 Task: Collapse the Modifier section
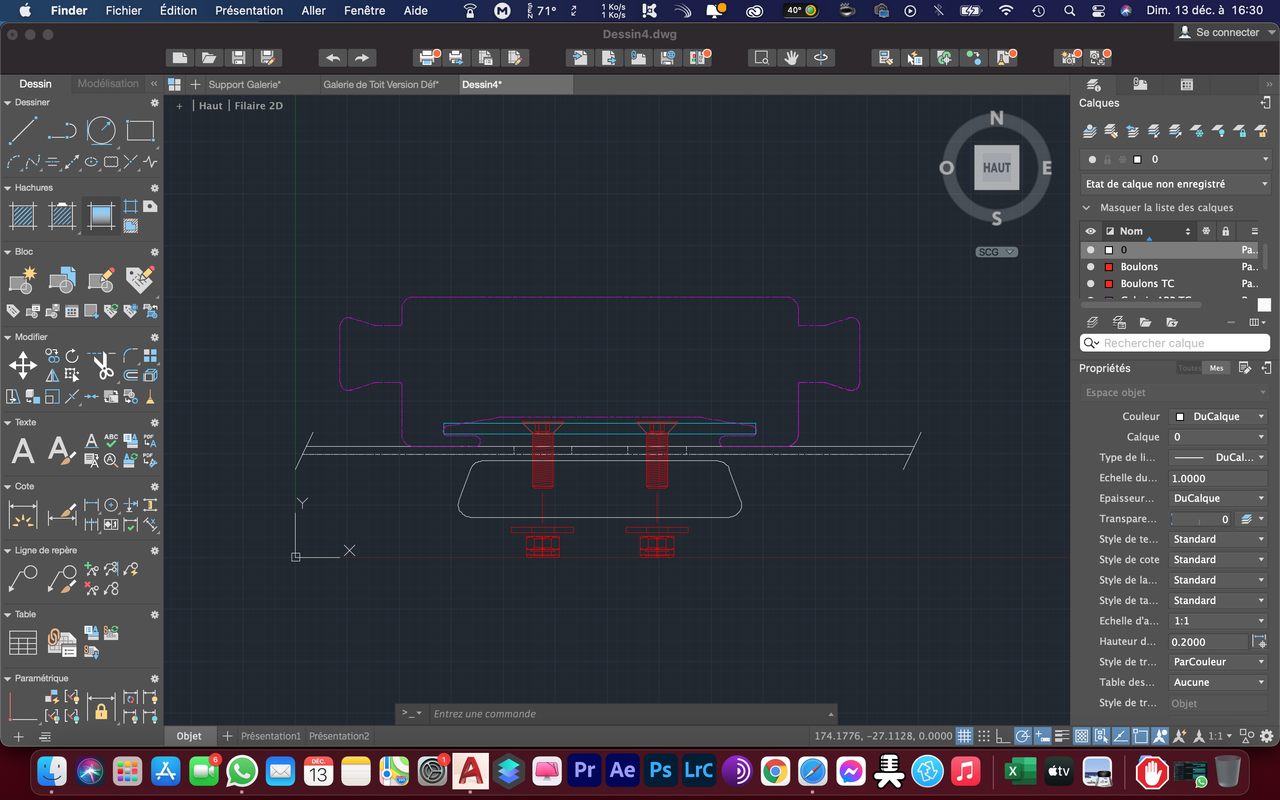8,337
